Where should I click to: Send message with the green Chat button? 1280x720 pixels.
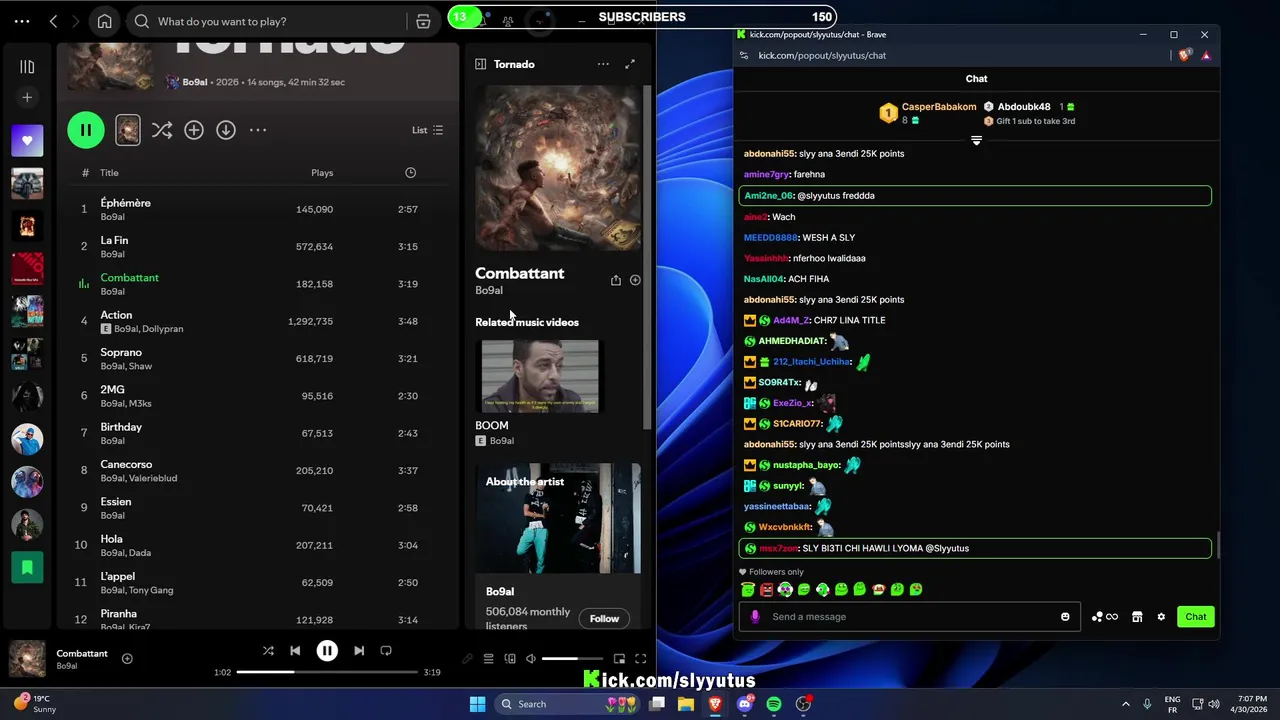point(1196,617)
